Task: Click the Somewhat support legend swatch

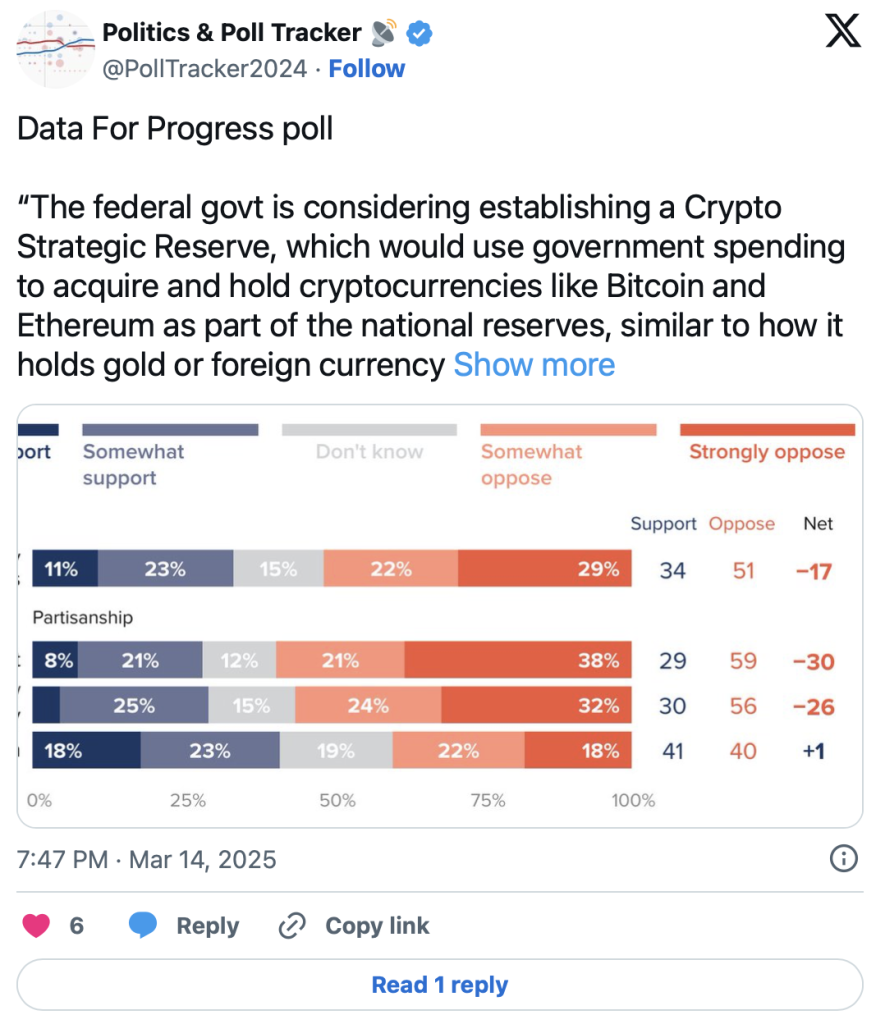Action: [170, 430]
